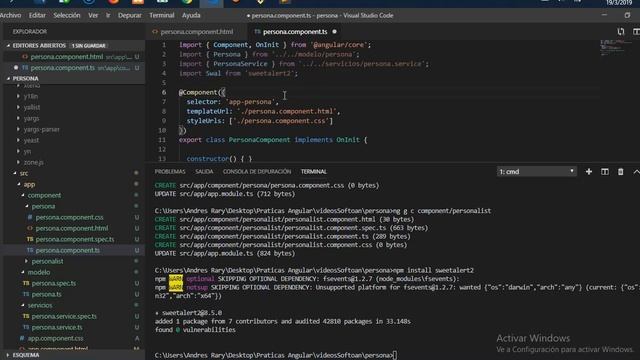The width and height of the screenshot is (640, 360).
Task: Open persona.component.ts in Editores Abiertos list
Action: pos(73,68)
